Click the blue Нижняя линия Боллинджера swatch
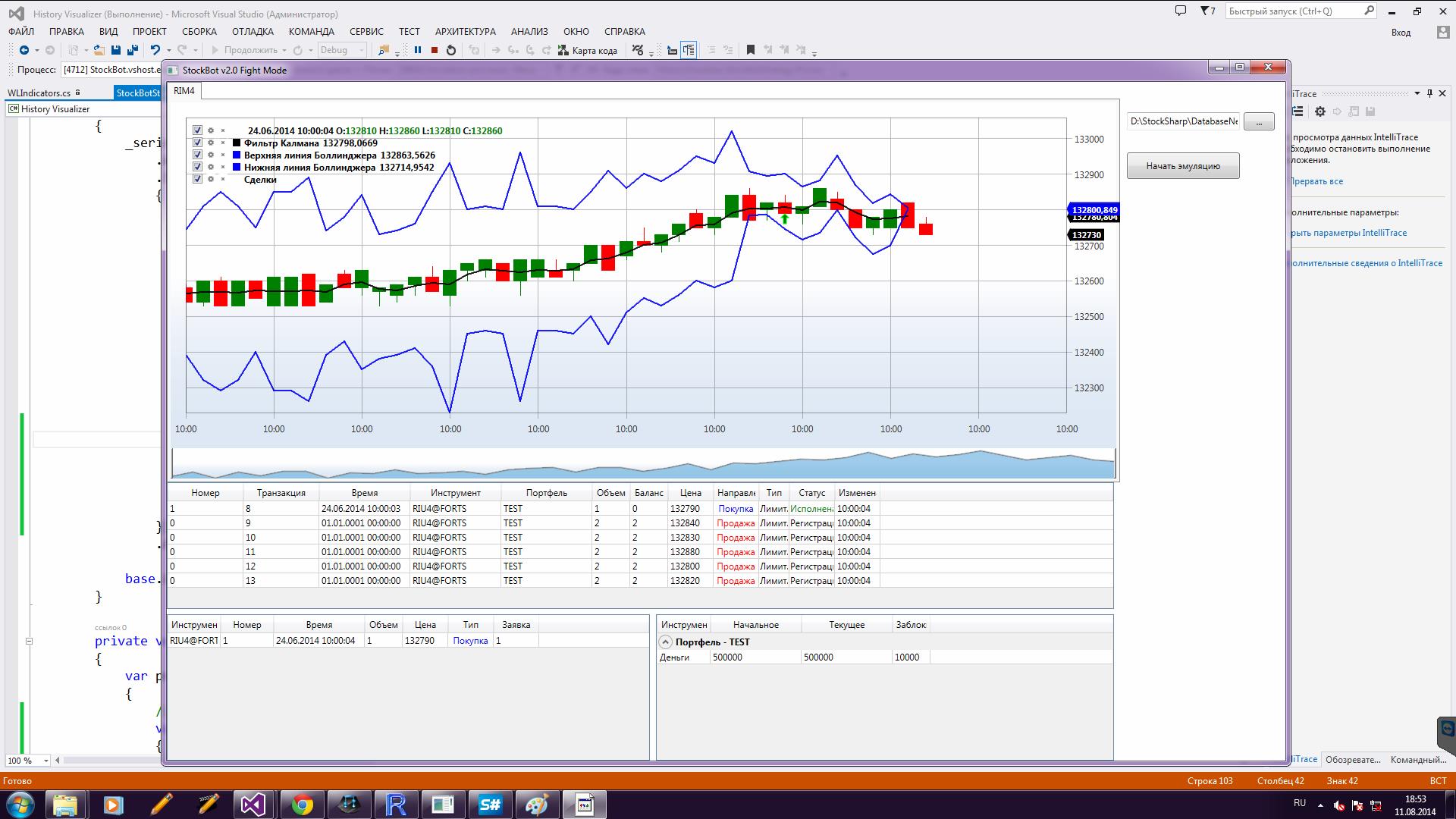The image size is (1456, 819). 237,167
